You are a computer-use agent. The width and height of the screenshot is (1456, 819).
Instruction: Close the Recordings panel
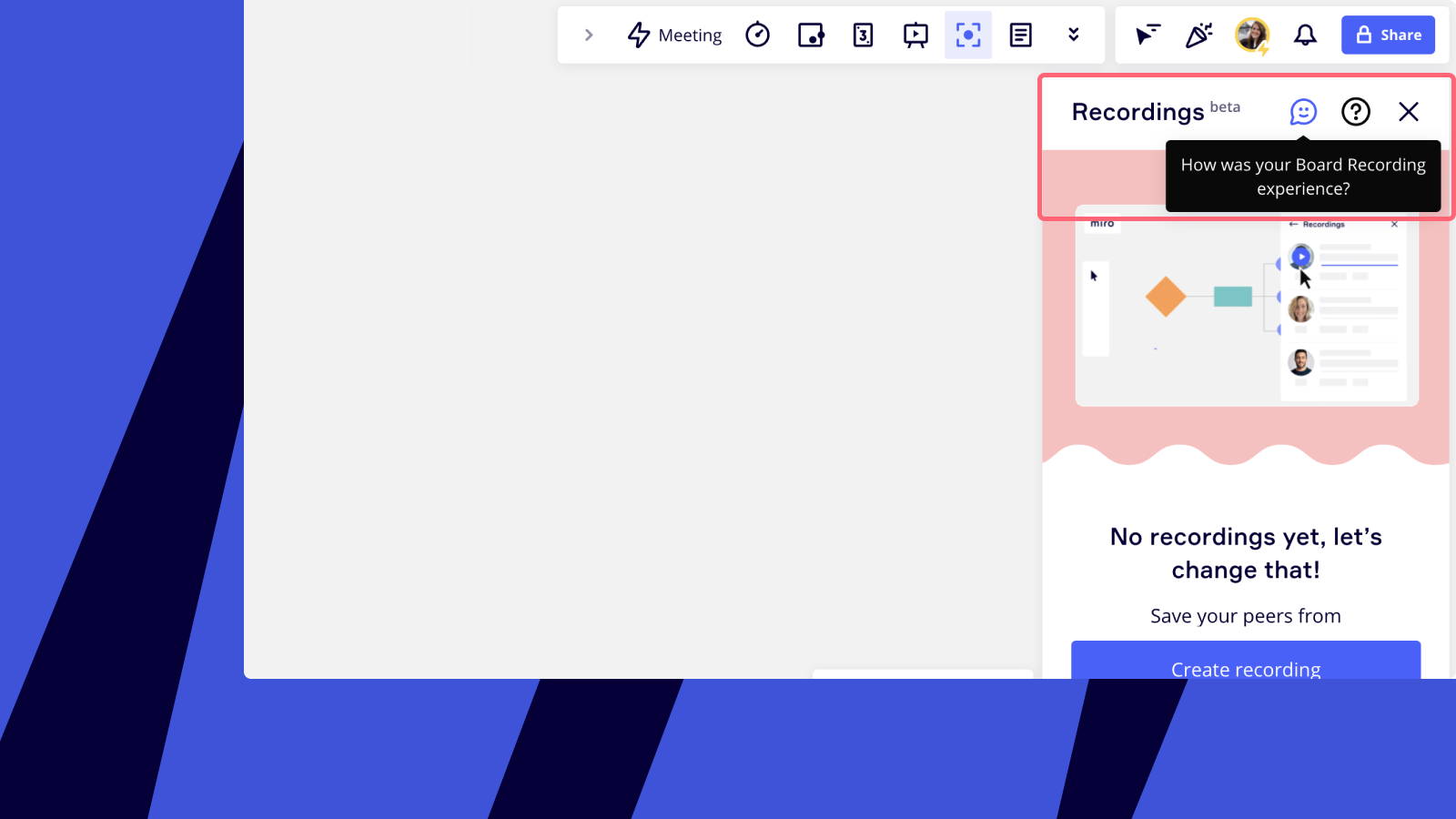click(x=1409, y=112)
